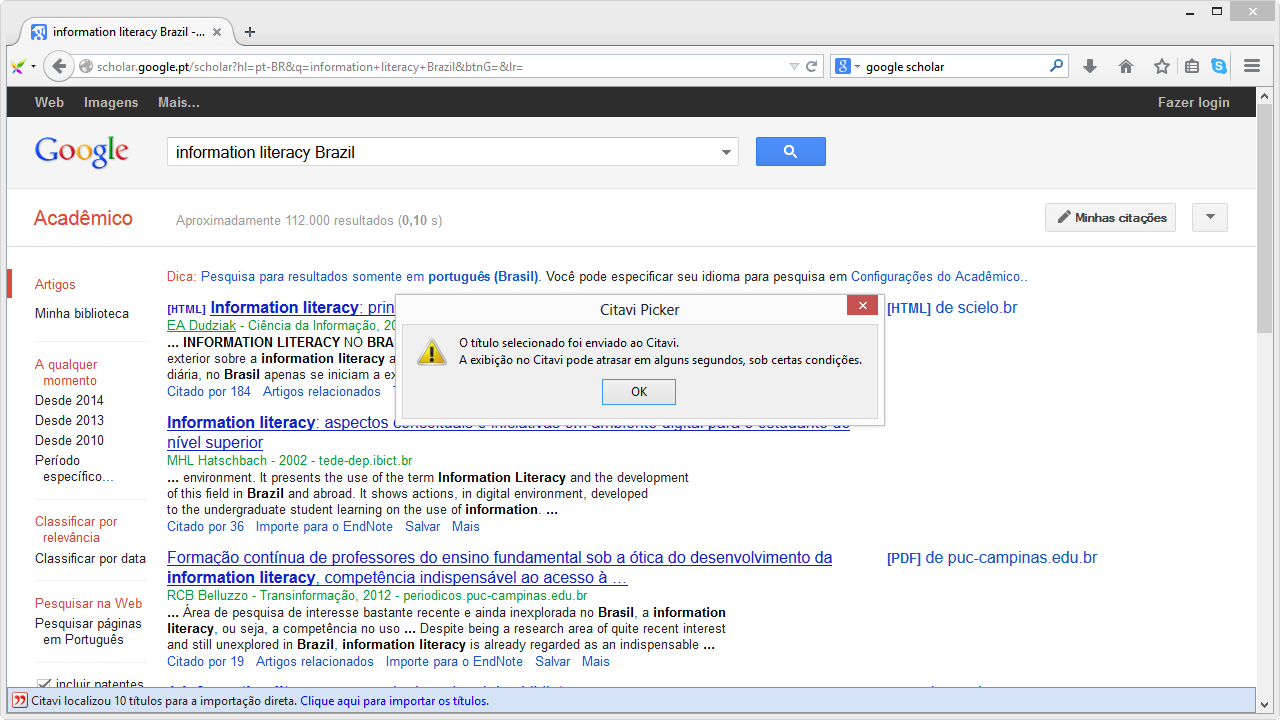Image resolution: width=1280 pixels, height=720 pixels.
Task: Open the Citavi toolbar icon dropdown arrow
Action: tap(33, 67)
